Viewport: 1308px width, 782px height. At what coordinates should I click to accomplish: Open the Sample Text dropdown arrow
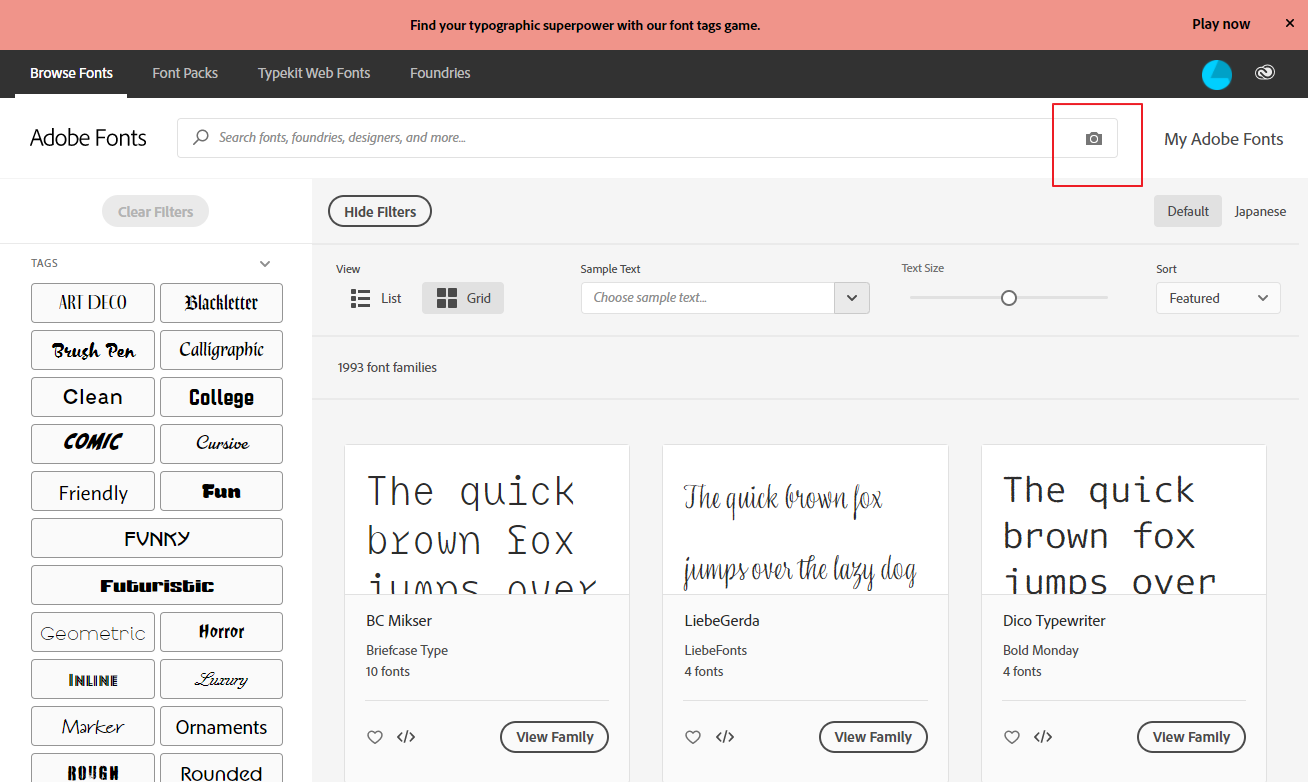click(x=852, y=298)
